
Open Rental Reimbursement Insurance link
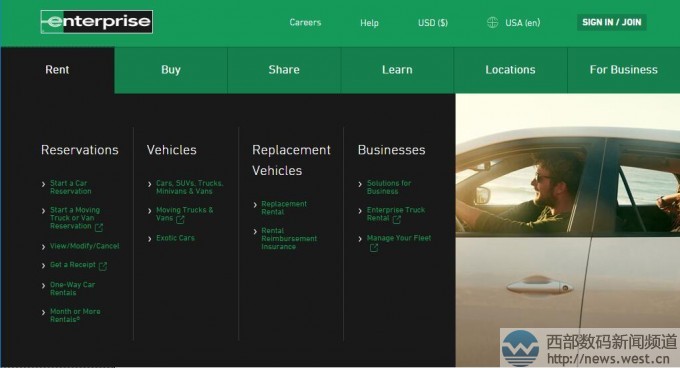289,239
